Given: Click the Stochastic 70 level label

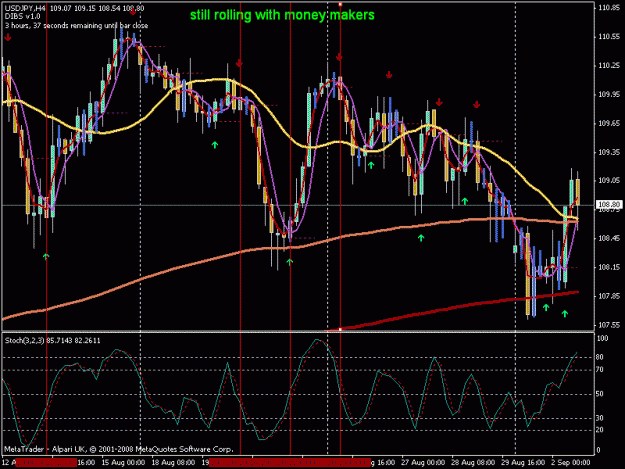Looking at the screenshot, I should (600, 370).
